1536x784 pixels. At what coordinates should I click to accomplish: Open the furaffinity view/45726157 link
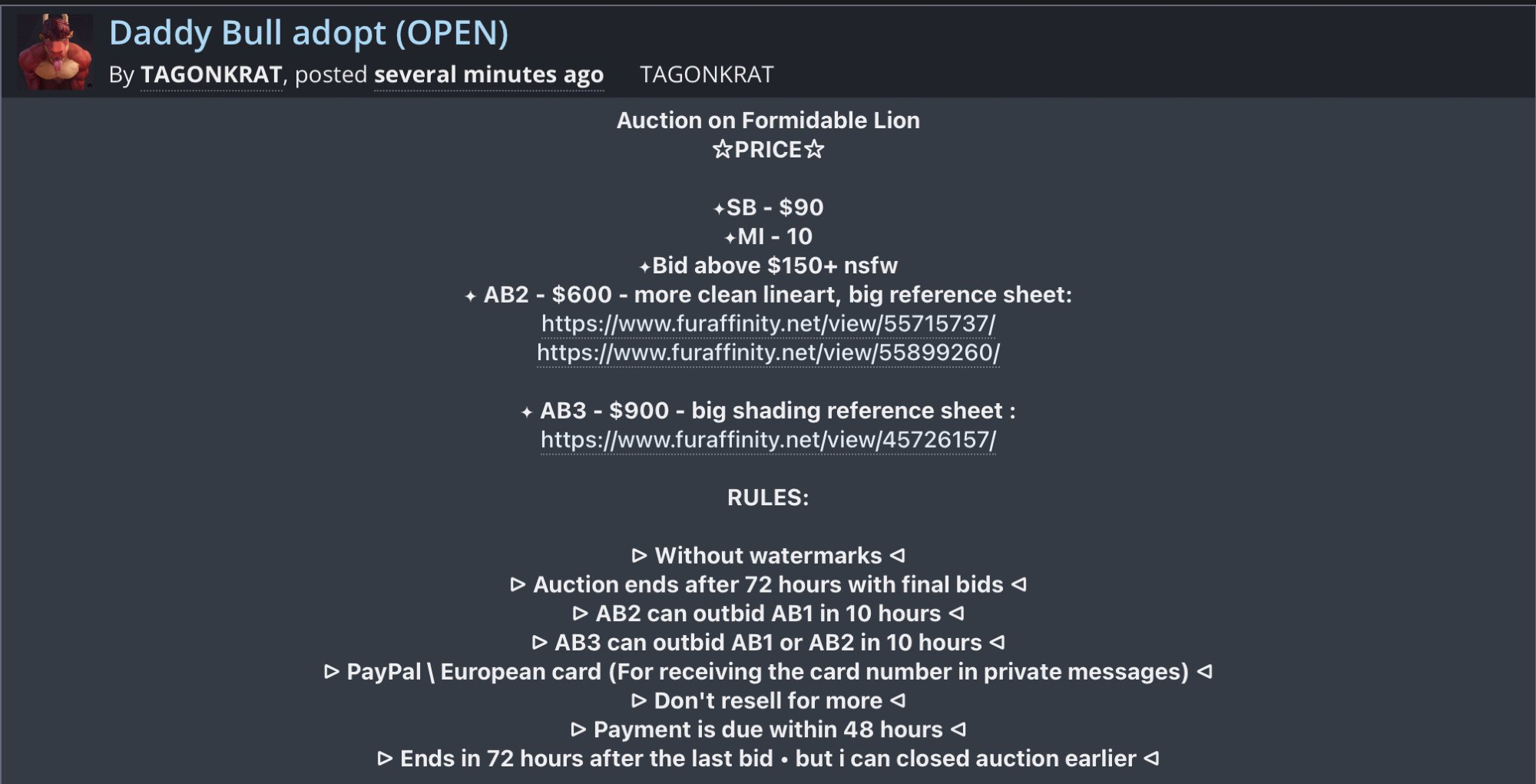coord(768,440)
